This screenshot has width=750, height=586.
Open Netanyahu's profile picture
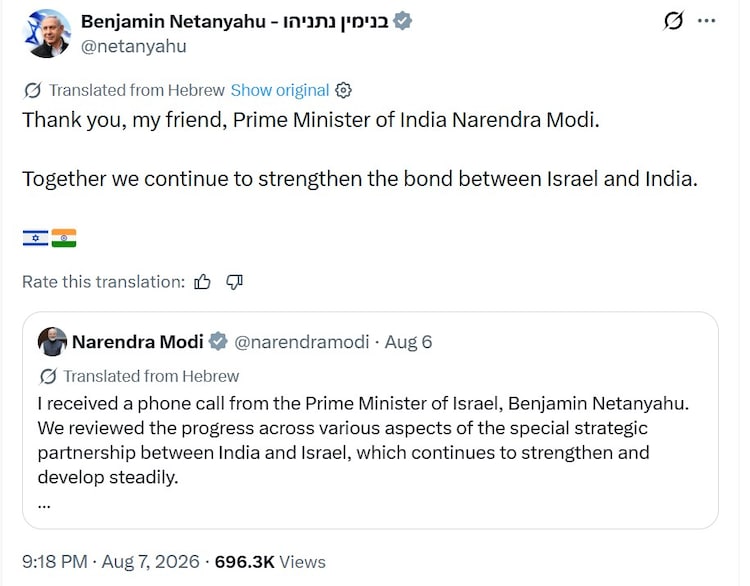(x=46, y=33)
